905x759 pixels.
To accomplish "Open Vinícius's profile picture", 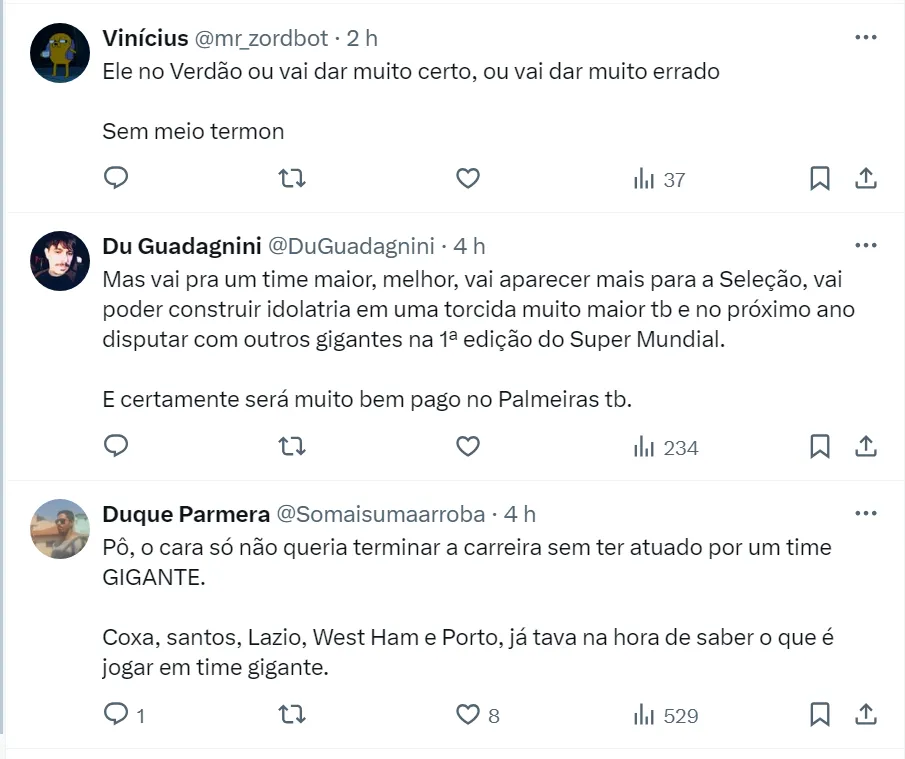I will [x=60, y=53].
